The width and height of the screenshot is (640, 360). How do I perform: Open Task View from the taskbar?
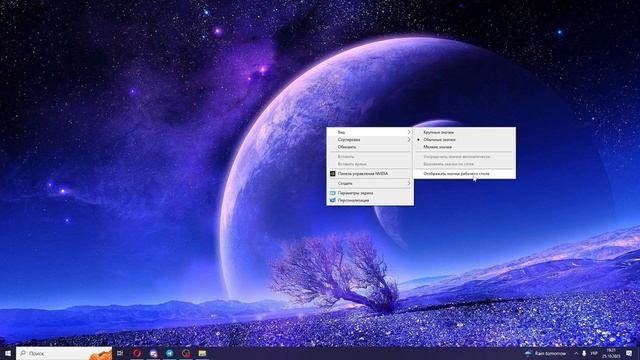[x=120, y=353]
